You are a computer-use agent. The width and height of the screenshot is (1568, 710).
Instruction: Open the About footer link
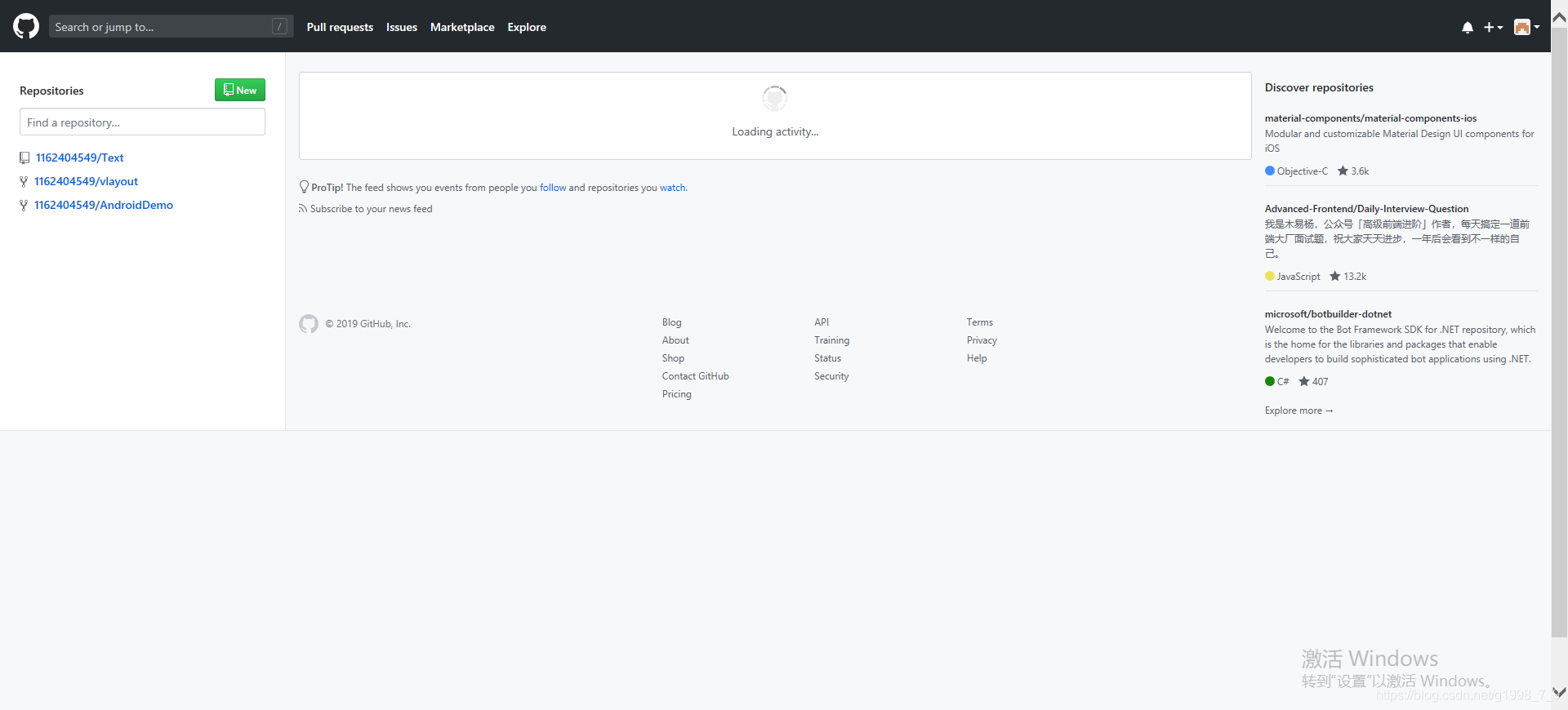point(675,340)
